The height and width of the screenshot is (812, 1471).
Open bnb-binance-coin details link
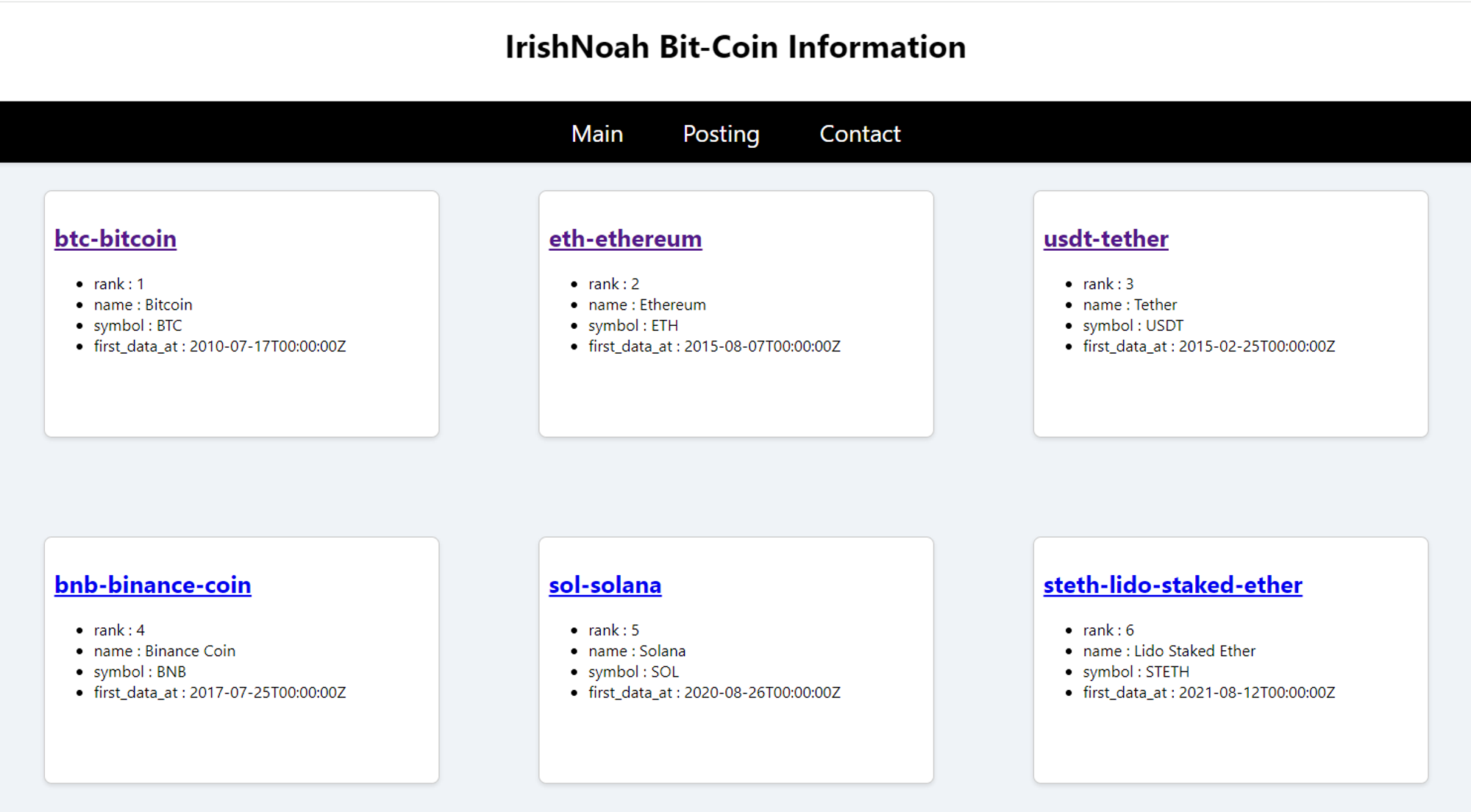click(x=153, y=585)
